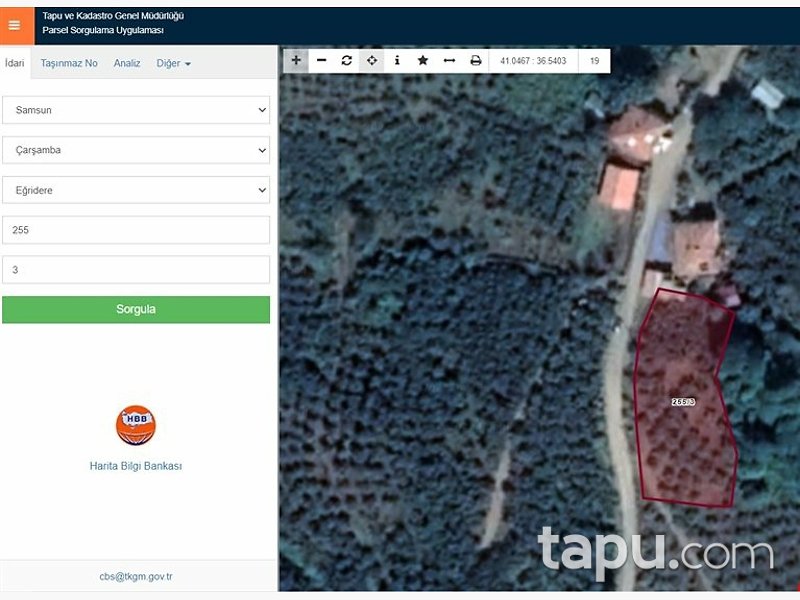Switch to the Taşınmaz No tab

69,63
